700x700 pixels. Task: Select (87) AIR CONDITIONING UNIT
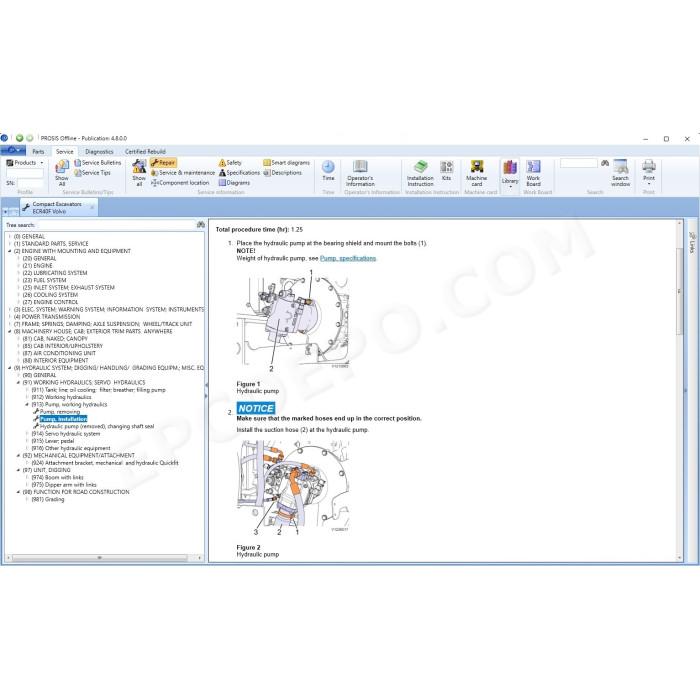click(x=59, y=353)
